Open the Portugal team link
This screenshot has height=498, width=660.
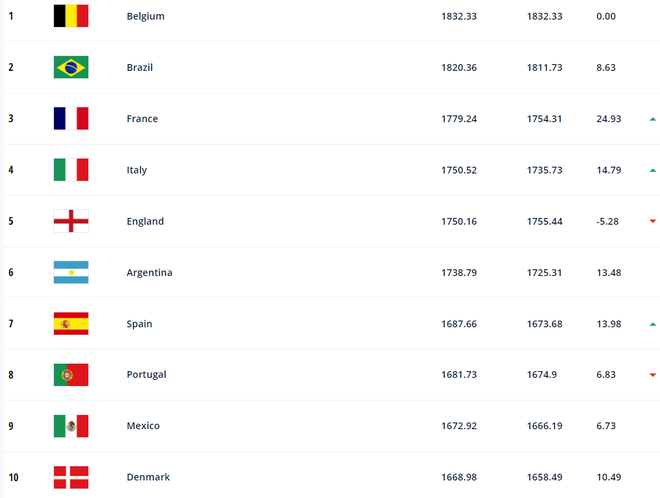pyautogui.click(x=146, y=375)
